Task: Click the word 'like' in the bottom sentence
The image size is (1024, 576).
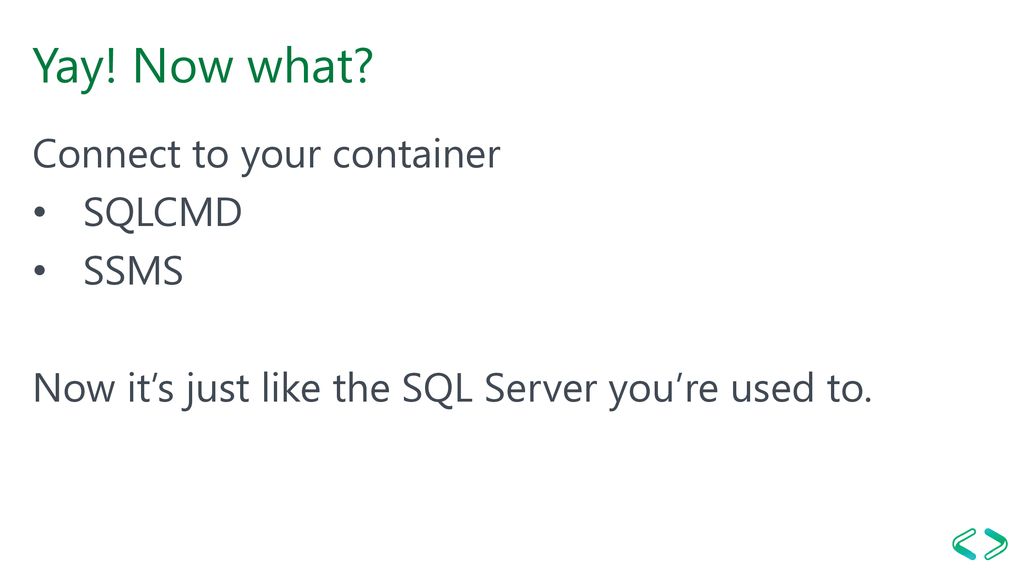Action: click(x=291, y=388)
